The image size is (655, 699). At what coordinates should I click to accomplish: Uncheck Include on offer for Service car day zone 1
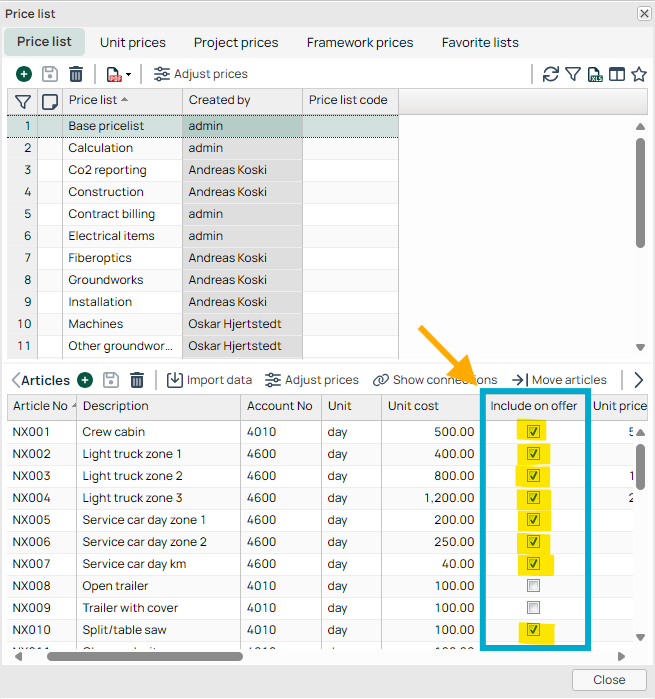coord(533,520)
